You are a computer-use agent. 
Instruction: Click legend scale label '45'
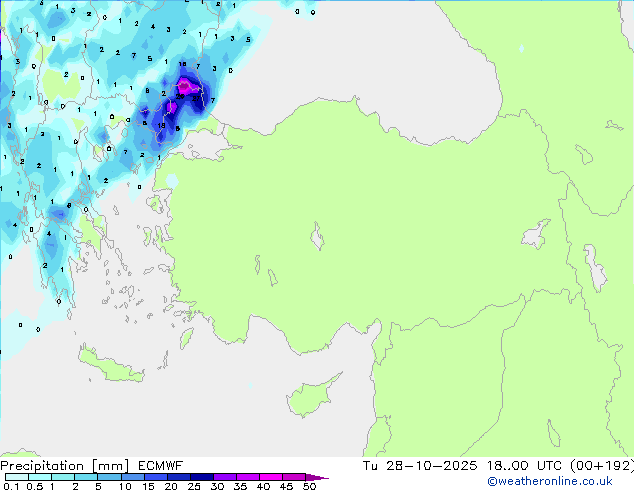coord(286,486)
